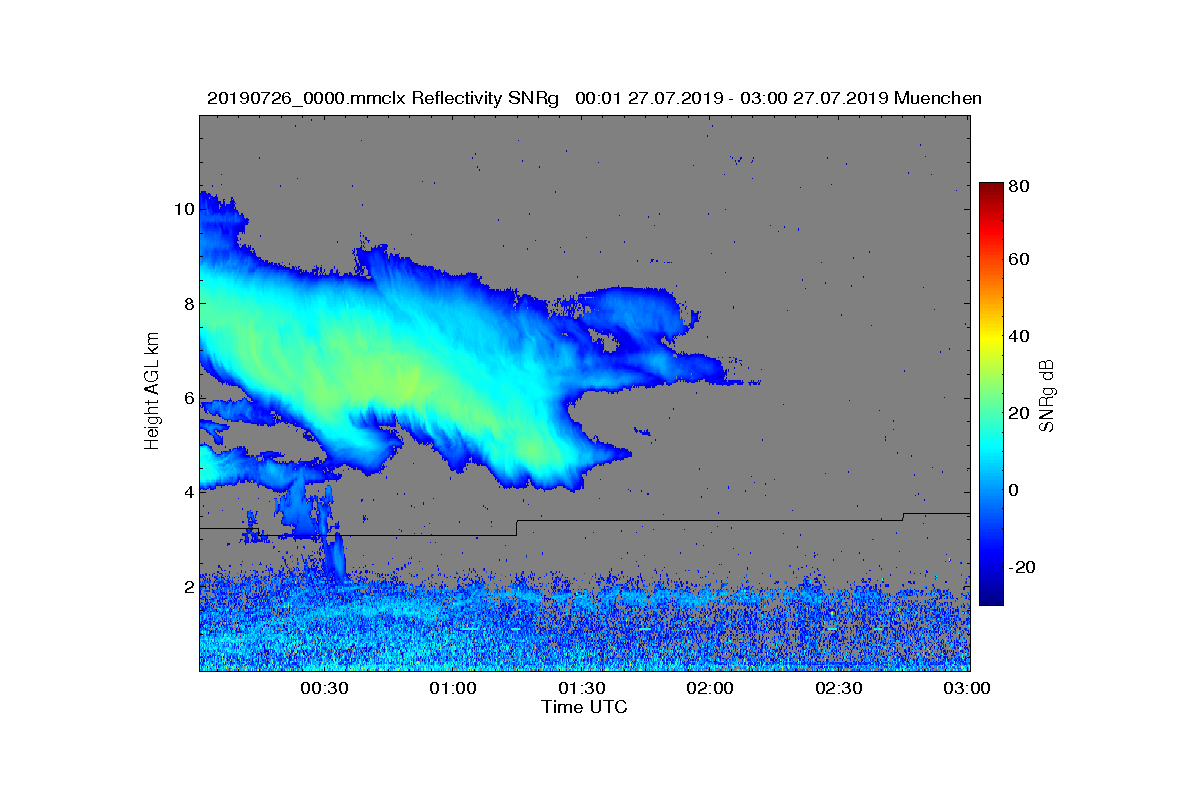Click the height tick label 2
Image resolution: width=1200 pixels, height=800 pixels.
pyautogui.click(x=187, y=586)
